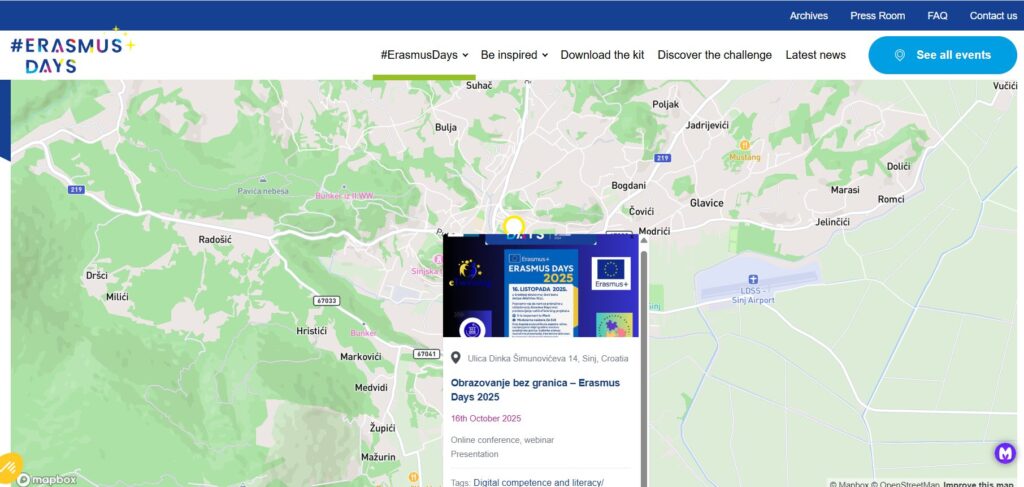Click the yellow event map marker
The height and width of the screenshot is (487, 1024).
pos(513,224)
